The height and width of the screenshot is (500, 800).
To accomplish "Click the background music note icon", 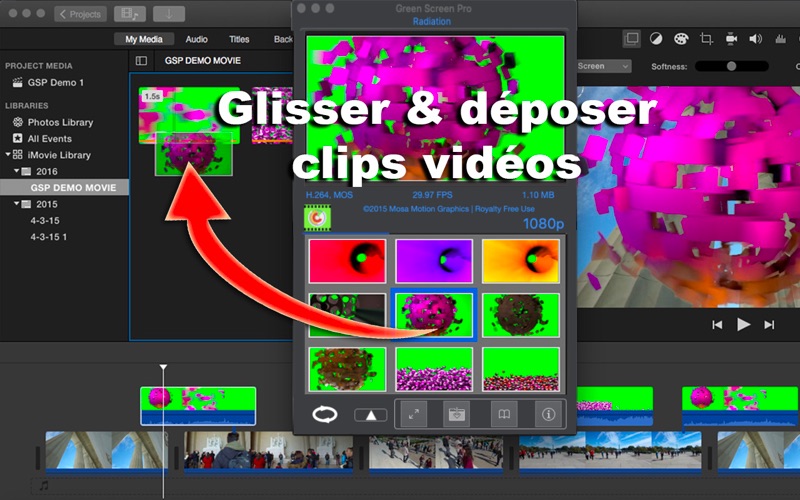I will [44, 485].
